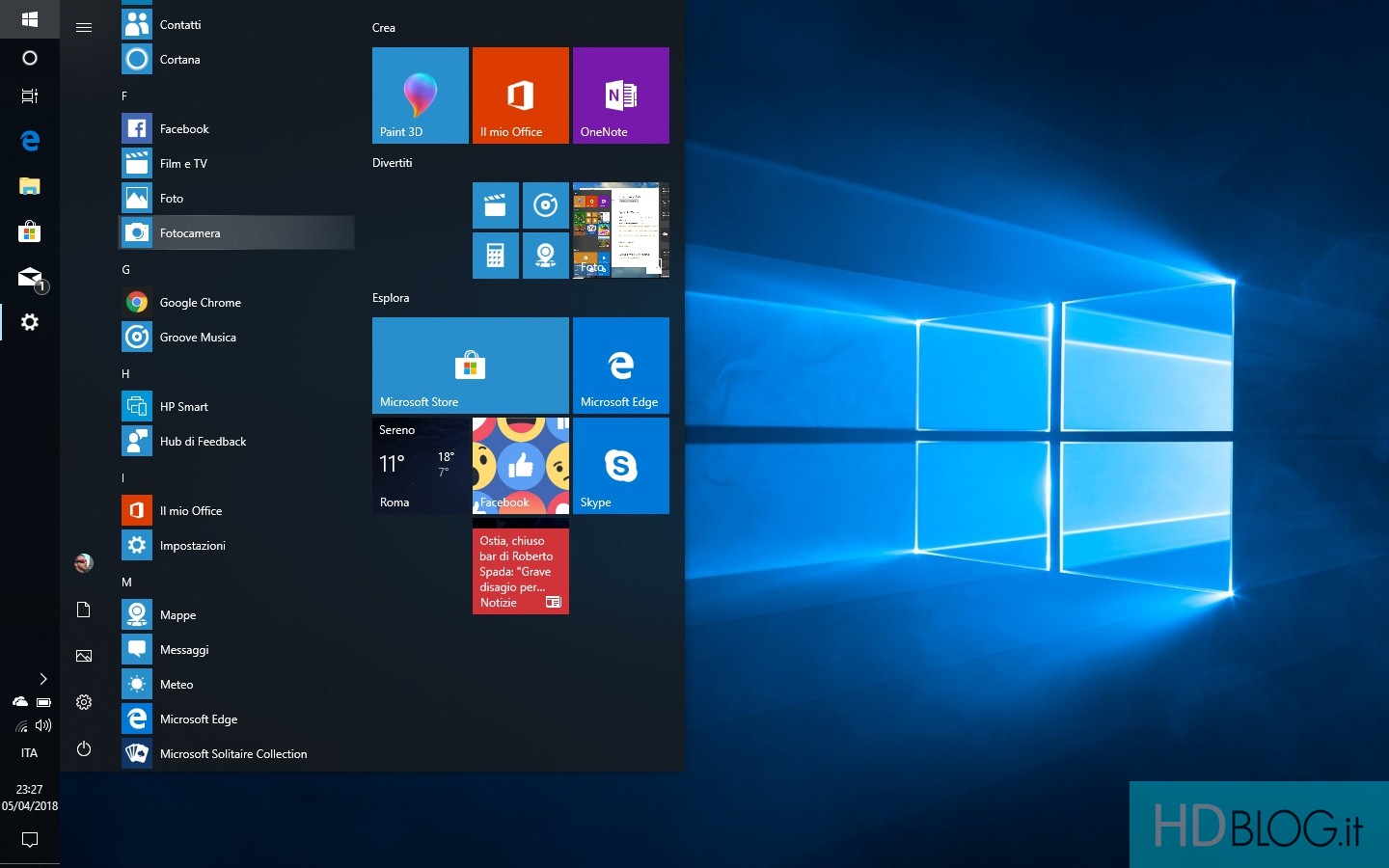Open the Windows Start button
The image size is (1389, 868).
pyautogui.click(x=29, y=19)
